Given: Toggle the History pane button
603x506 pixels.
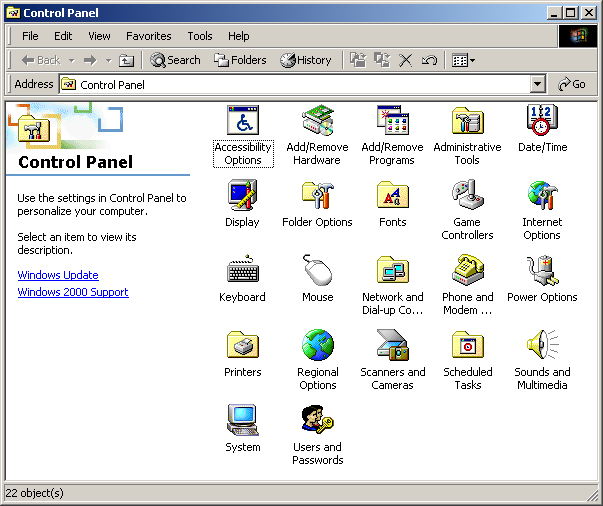Looking at the screenshot, I should click(306, 60).
